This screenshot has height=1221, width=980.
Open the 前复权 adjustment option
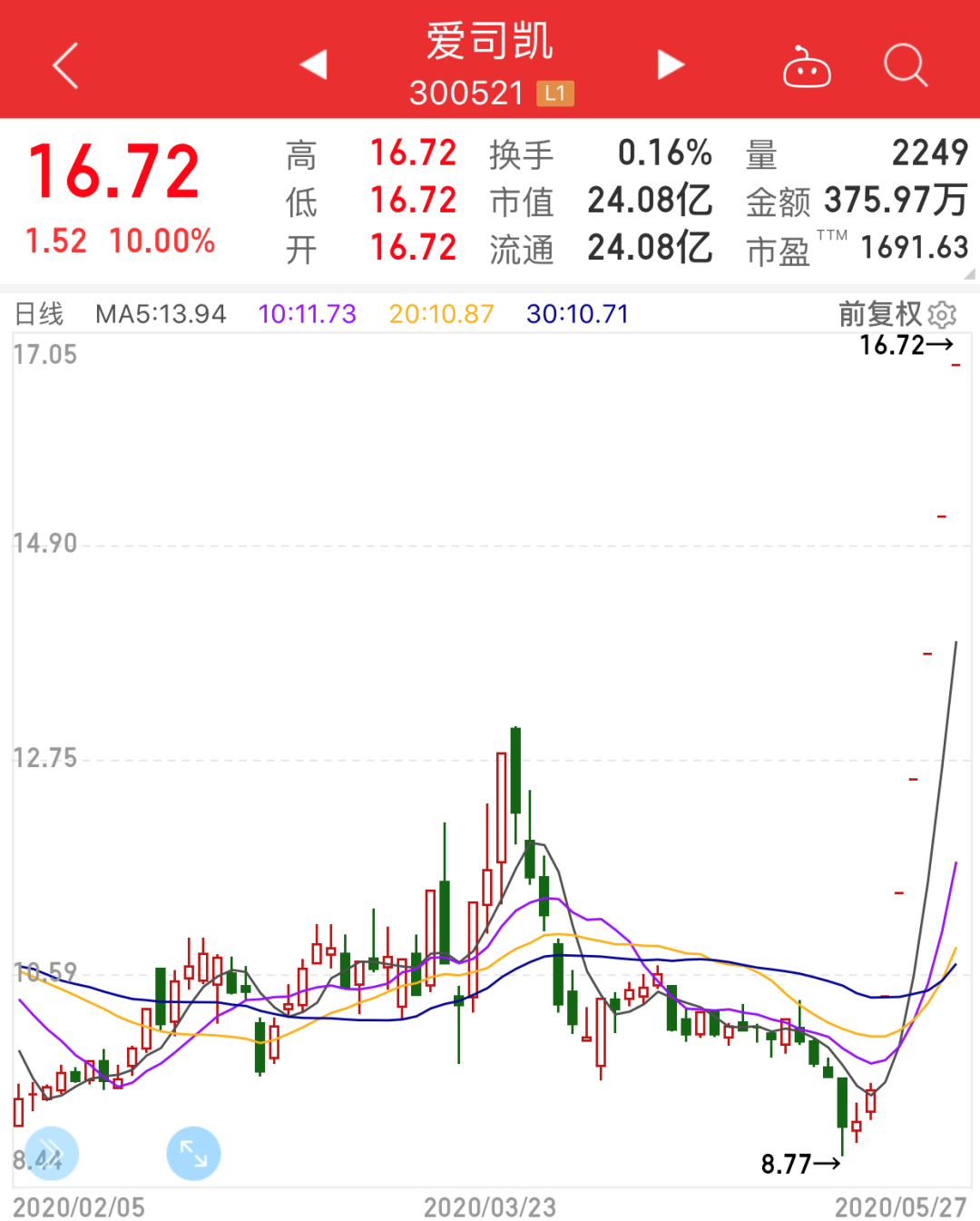(x=879, y=314)
